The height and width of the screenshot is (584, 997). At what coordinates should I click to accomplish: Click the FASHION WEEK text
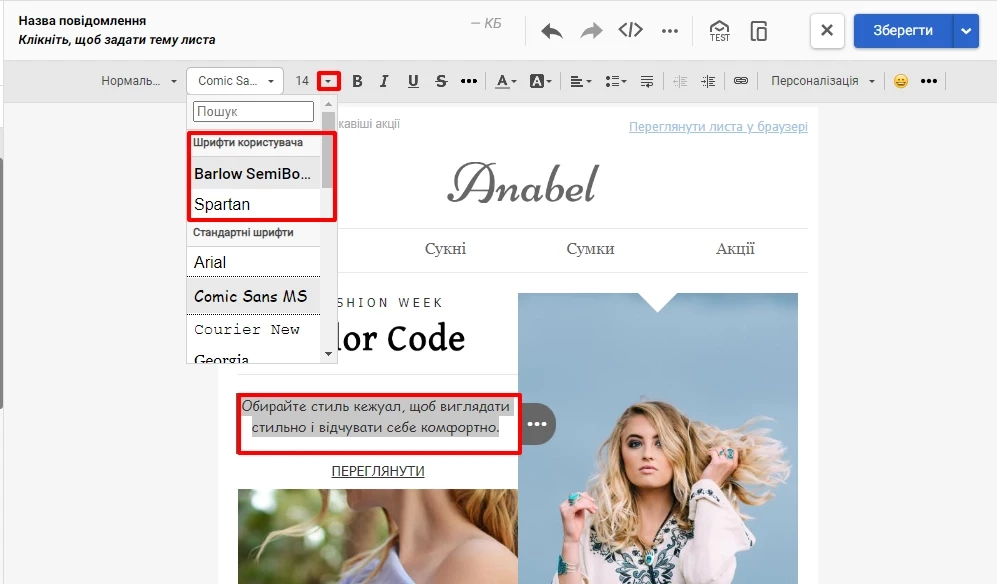[x=390, y=303]
